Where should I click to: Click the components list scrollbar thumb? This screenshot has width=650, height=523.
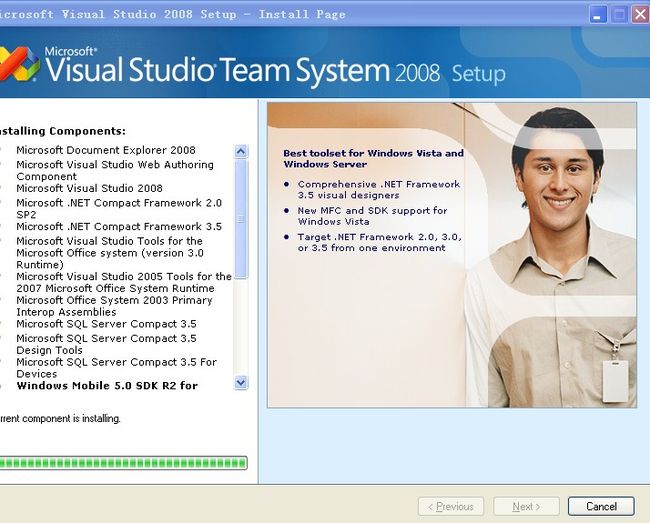pos(241,219)
